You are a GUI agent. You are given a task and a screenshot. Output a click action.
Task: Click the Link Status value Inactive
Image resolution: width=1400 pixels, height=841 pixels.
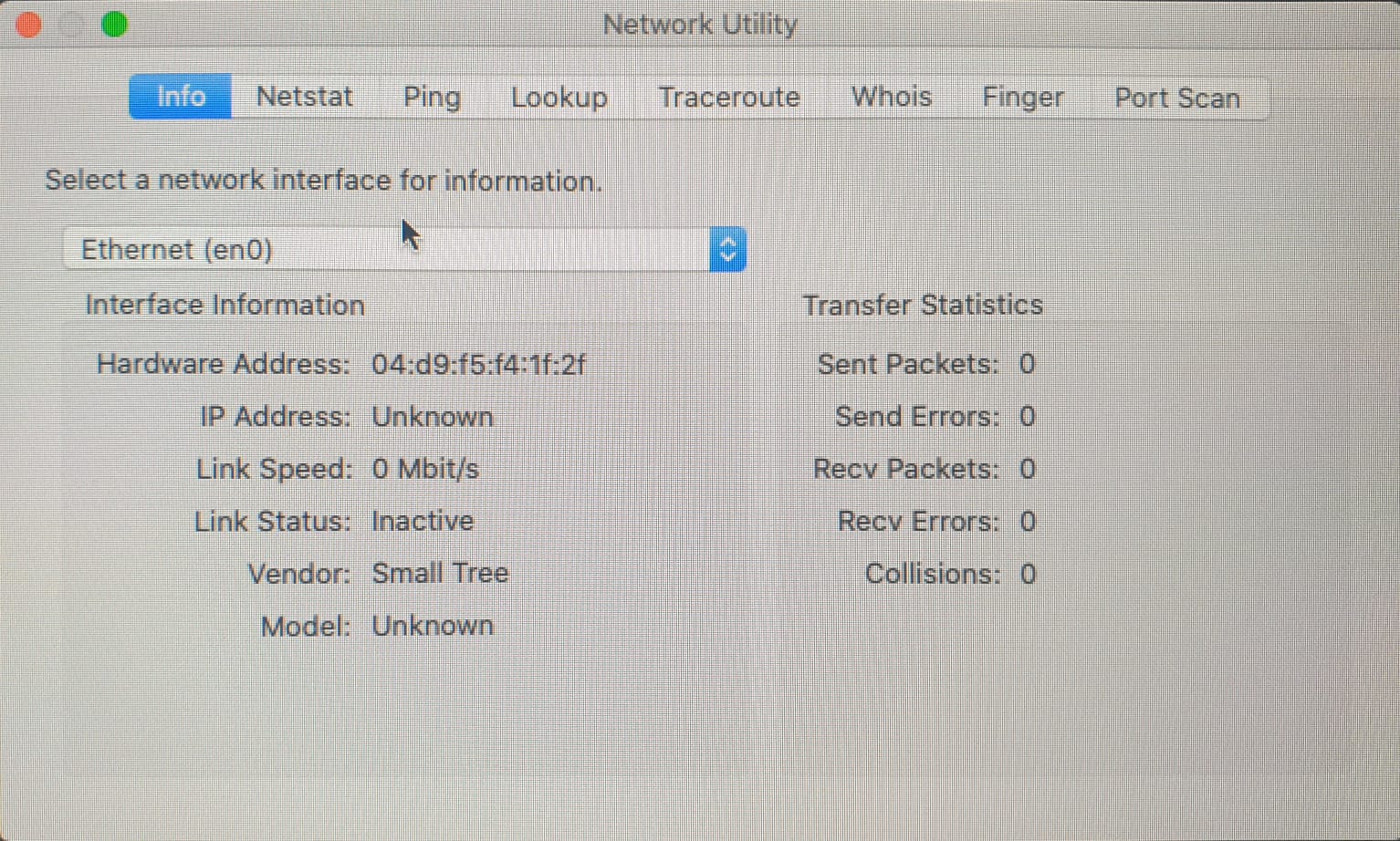click(423, 521)
